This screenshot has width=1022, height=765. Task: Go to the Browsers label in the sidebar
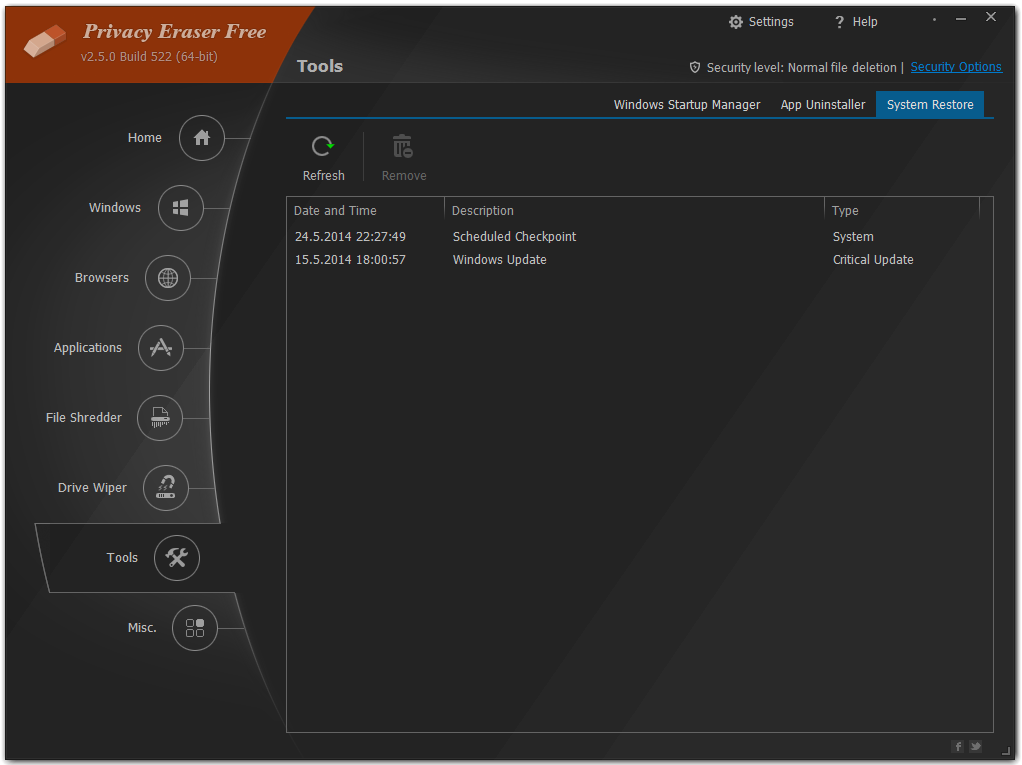[102, 278]
